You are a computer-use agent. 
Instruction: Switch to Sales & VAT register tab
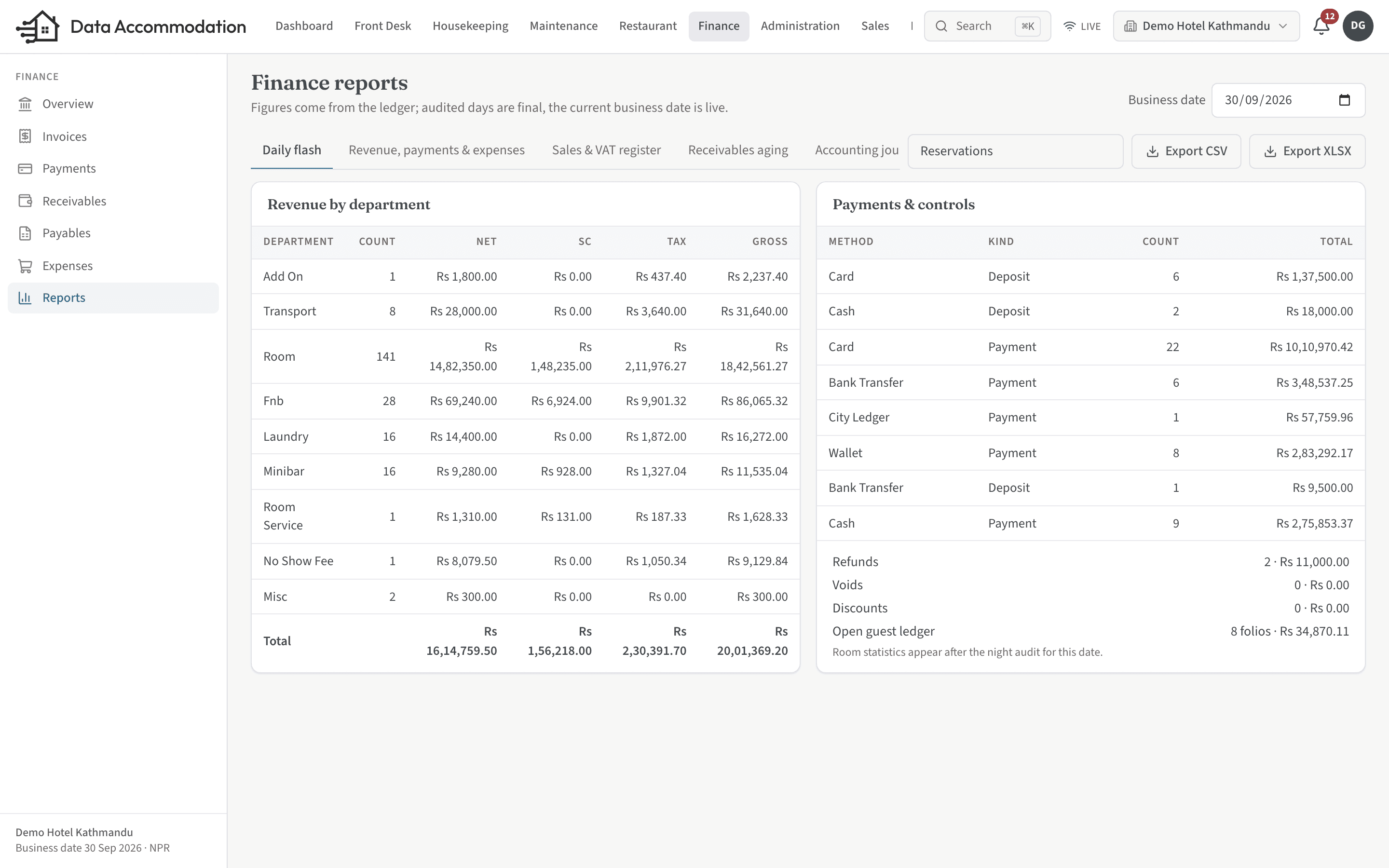coord(606,150)
